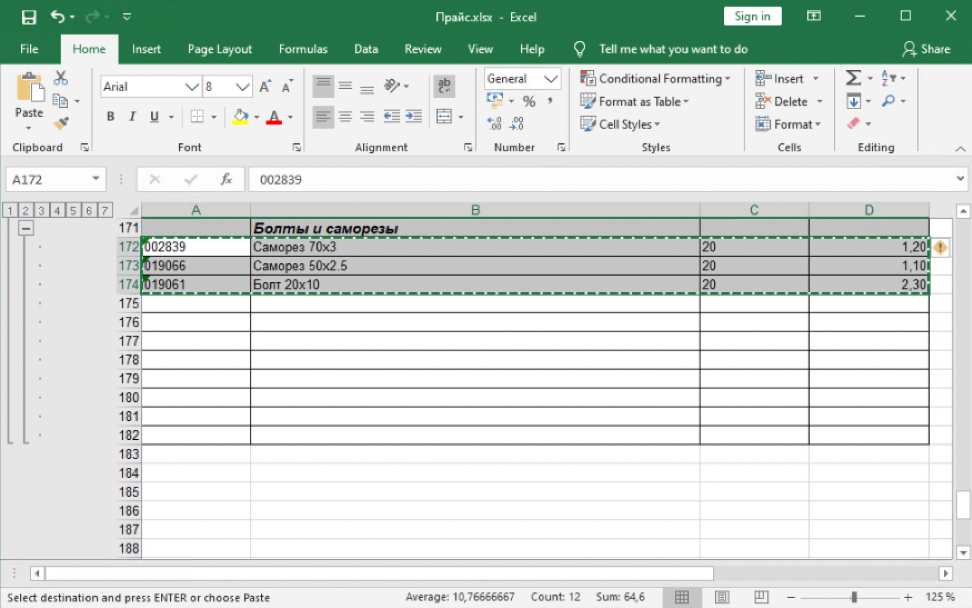Open the Arial font name dropdown
Viewport: 972px width, 608px height.
[192, 87]
